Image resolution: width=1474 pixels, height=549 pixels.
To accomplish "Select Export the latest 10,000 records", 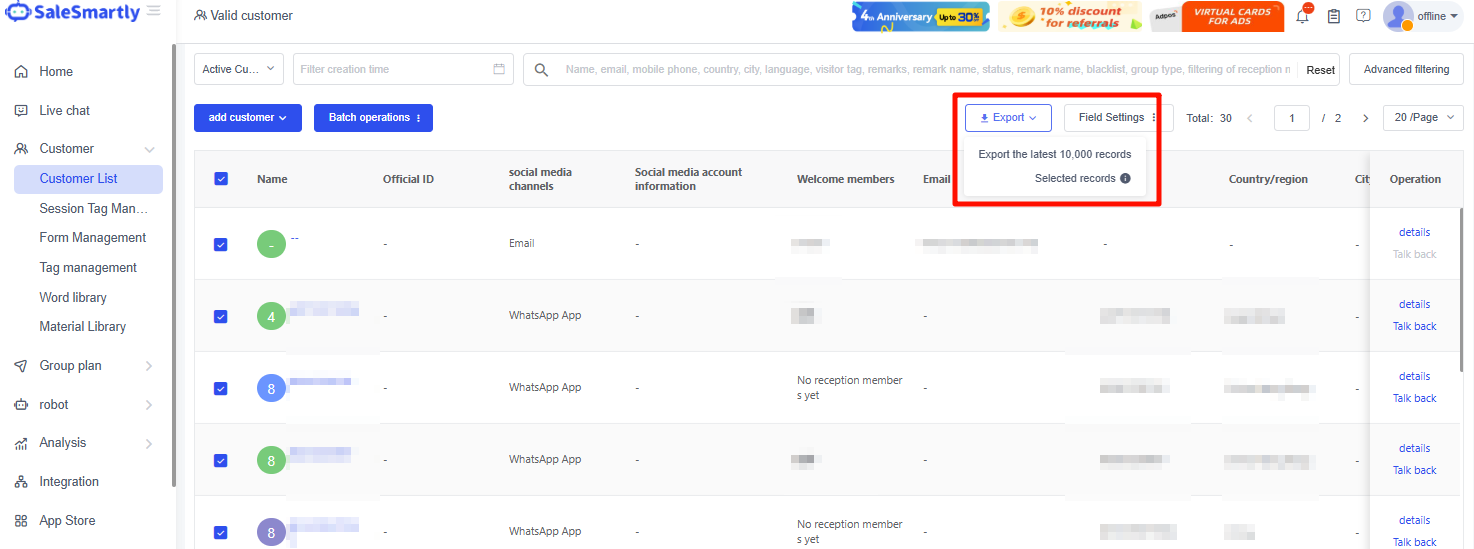I will point(1054,155).
